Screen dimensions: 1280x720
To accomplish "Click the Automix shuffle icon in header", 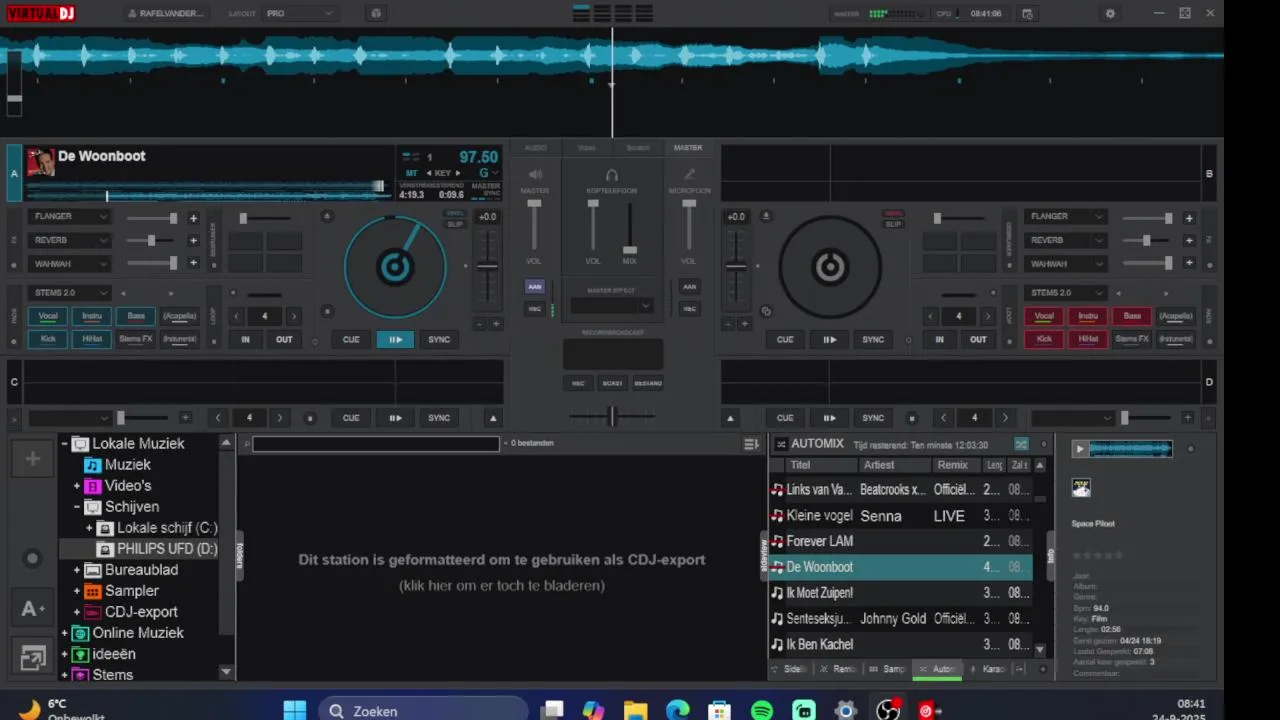I will (1021, 444).
